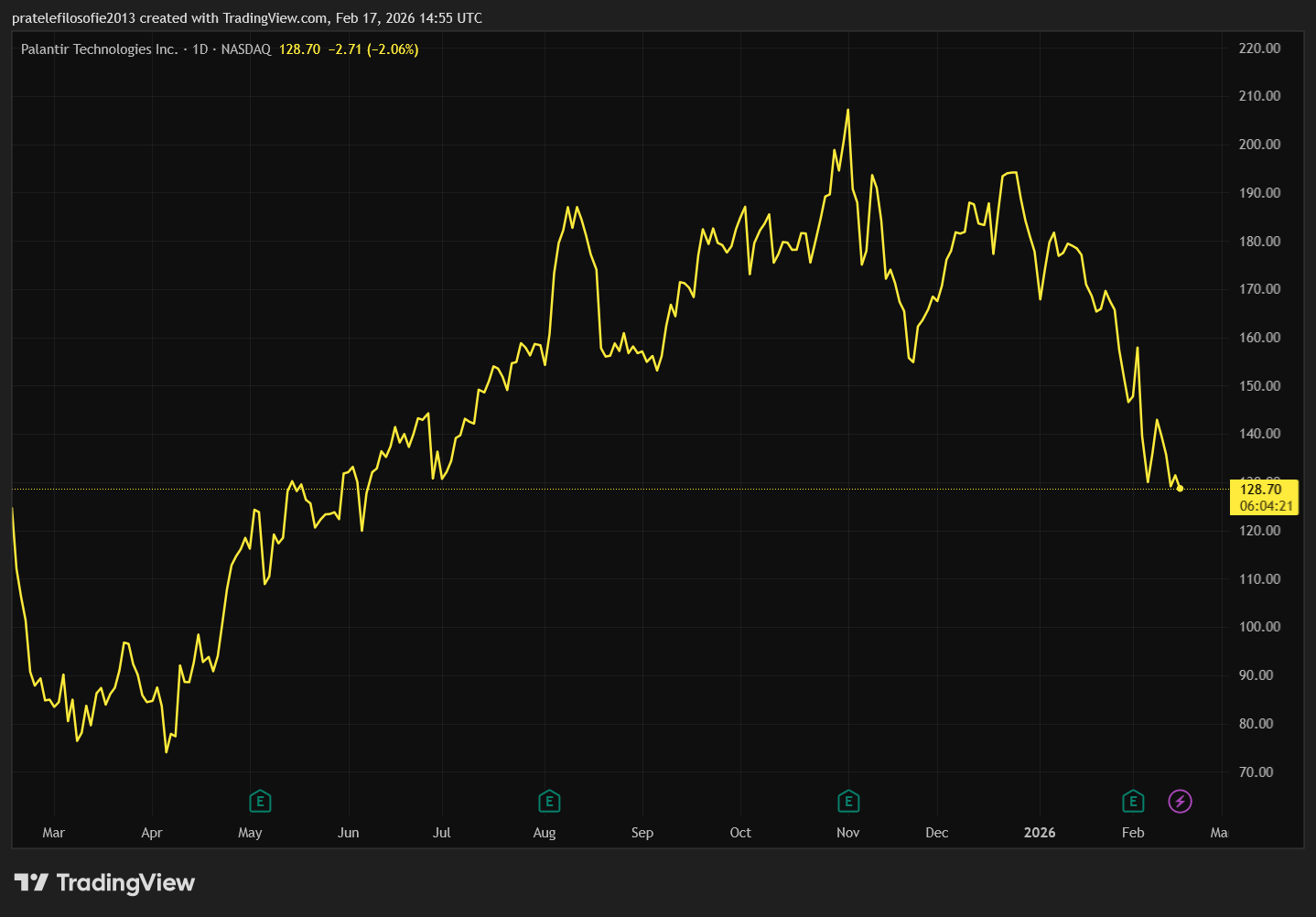
Task: Click the 2026 year label on the time axis
Action: click(1040, 833)
